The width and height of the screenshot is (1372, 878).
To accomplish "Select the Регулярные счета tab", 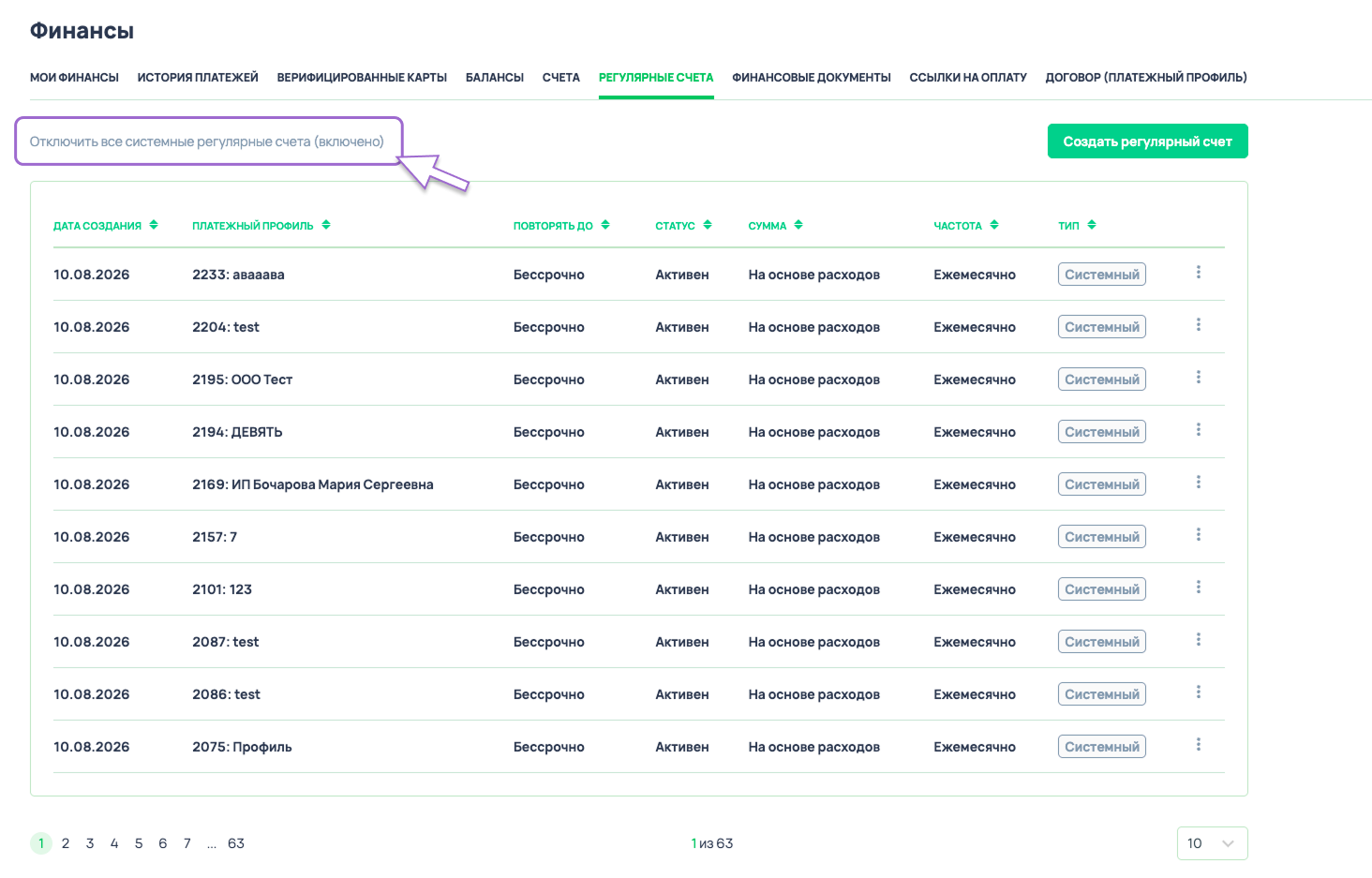I will click(656, 78).
